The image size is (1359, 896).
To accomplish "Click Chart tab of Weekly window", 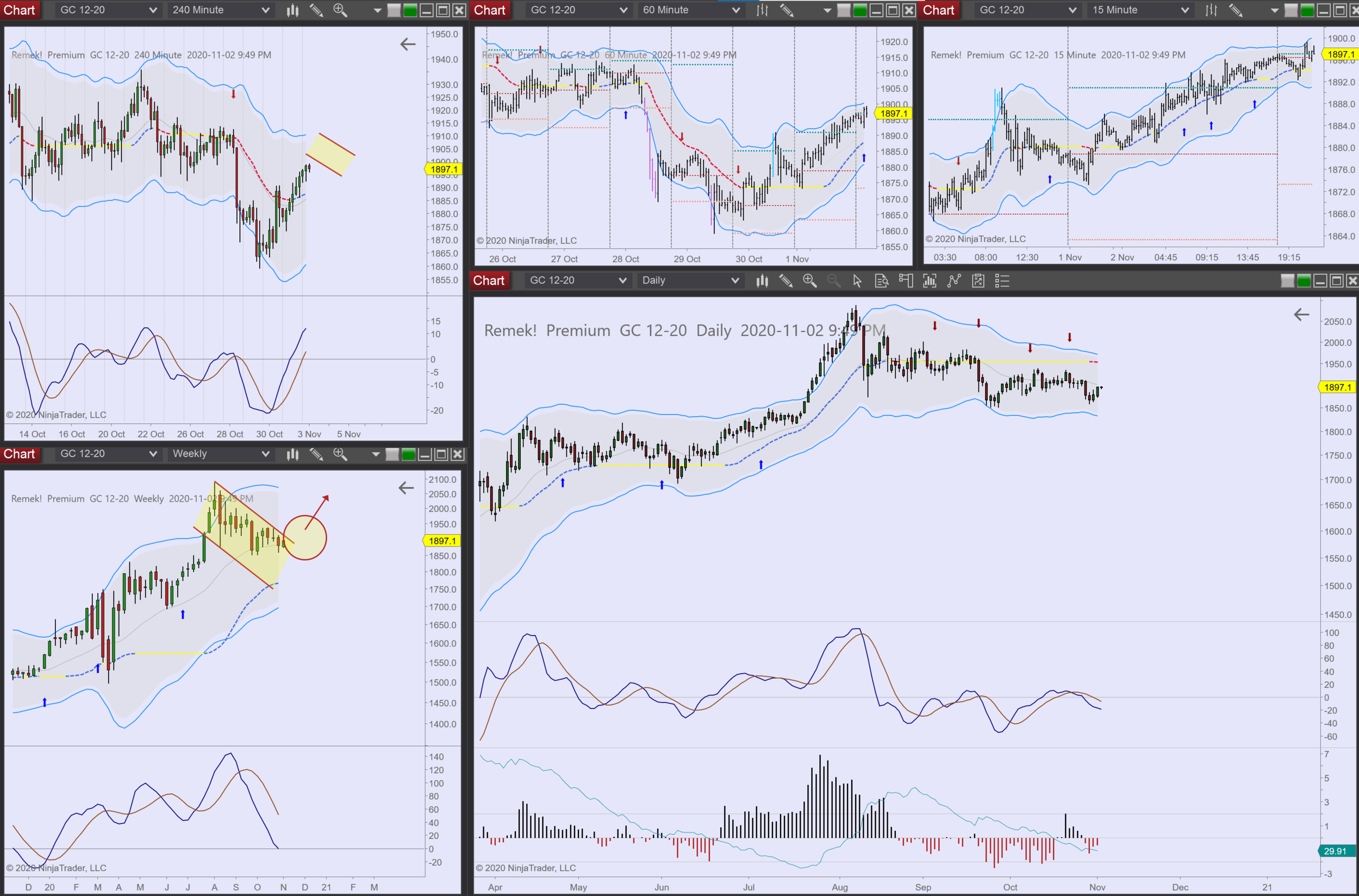I will [20, 454].
